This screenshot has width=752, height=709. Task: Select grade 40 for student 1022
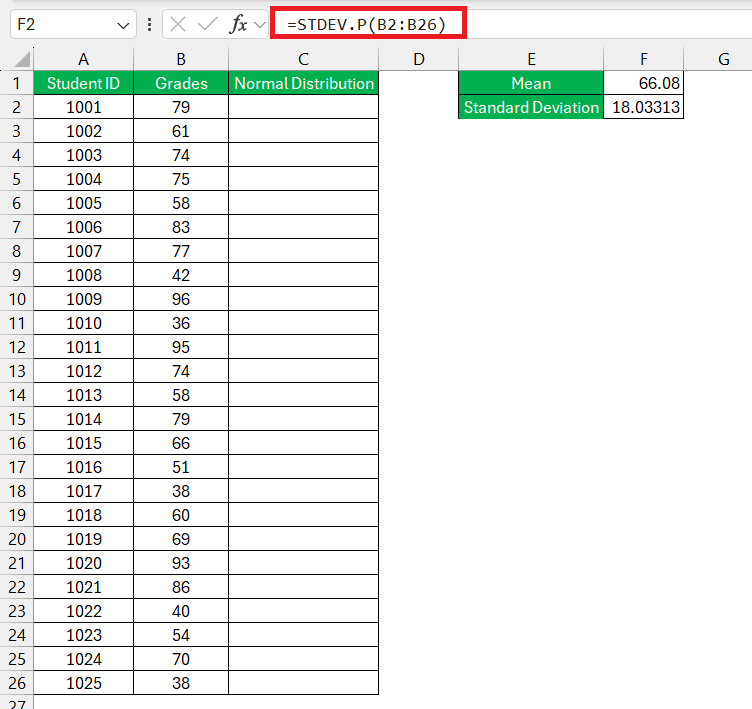pos(181,611)
